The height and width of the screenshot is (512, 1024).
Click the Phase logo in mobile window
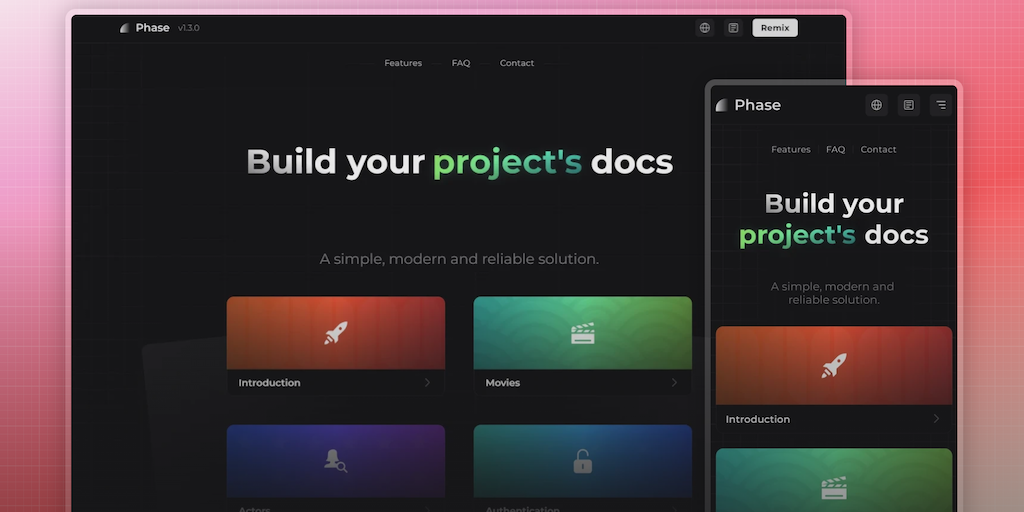[748, 105]
